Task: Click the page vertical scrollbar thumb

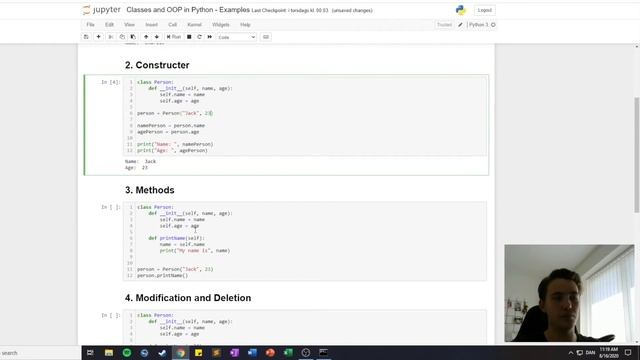Action: (636, 155)
